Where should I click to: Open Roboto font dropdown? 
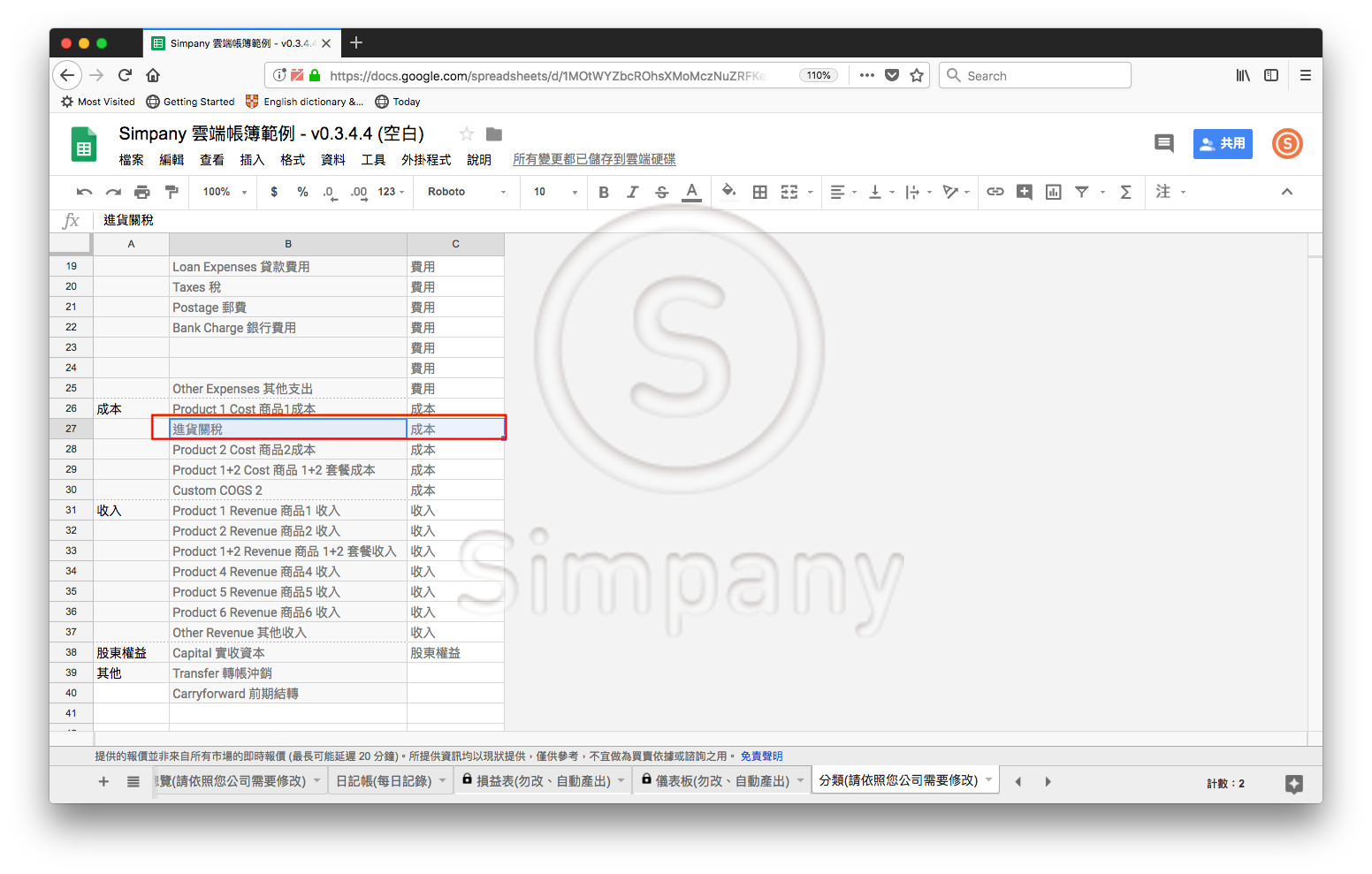coord(467,192)
